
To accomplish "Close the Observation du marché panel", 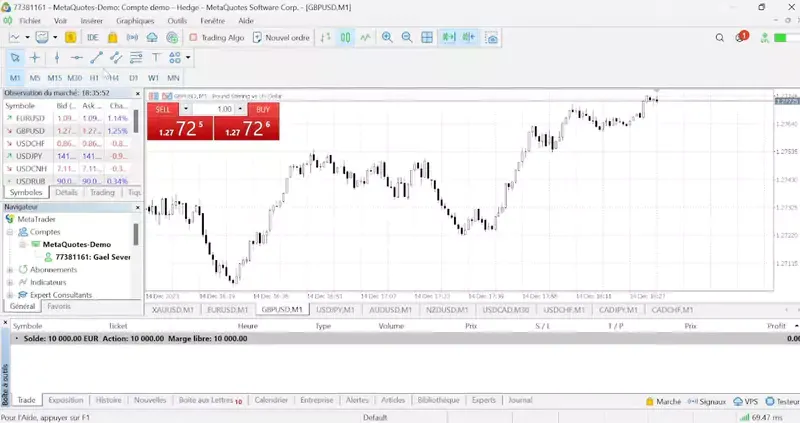I will coord(137,93).
